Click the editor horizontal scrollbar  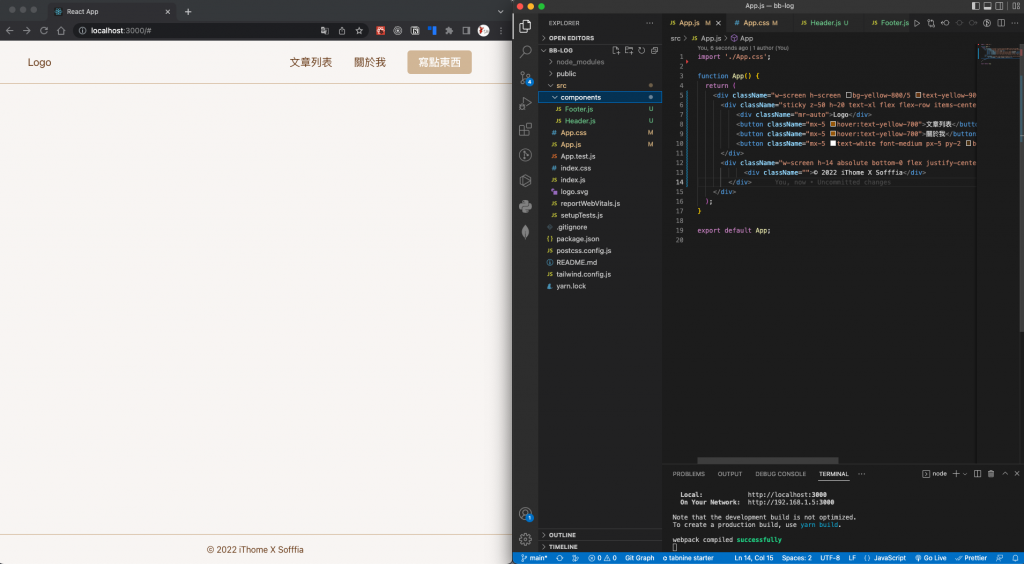767,461
